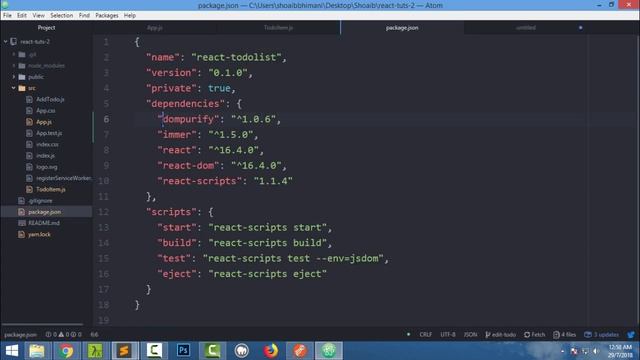The width and height of the screenshot is (640, 360).
Task: Open the .gitignore file
Action: [x=40, y=200]
